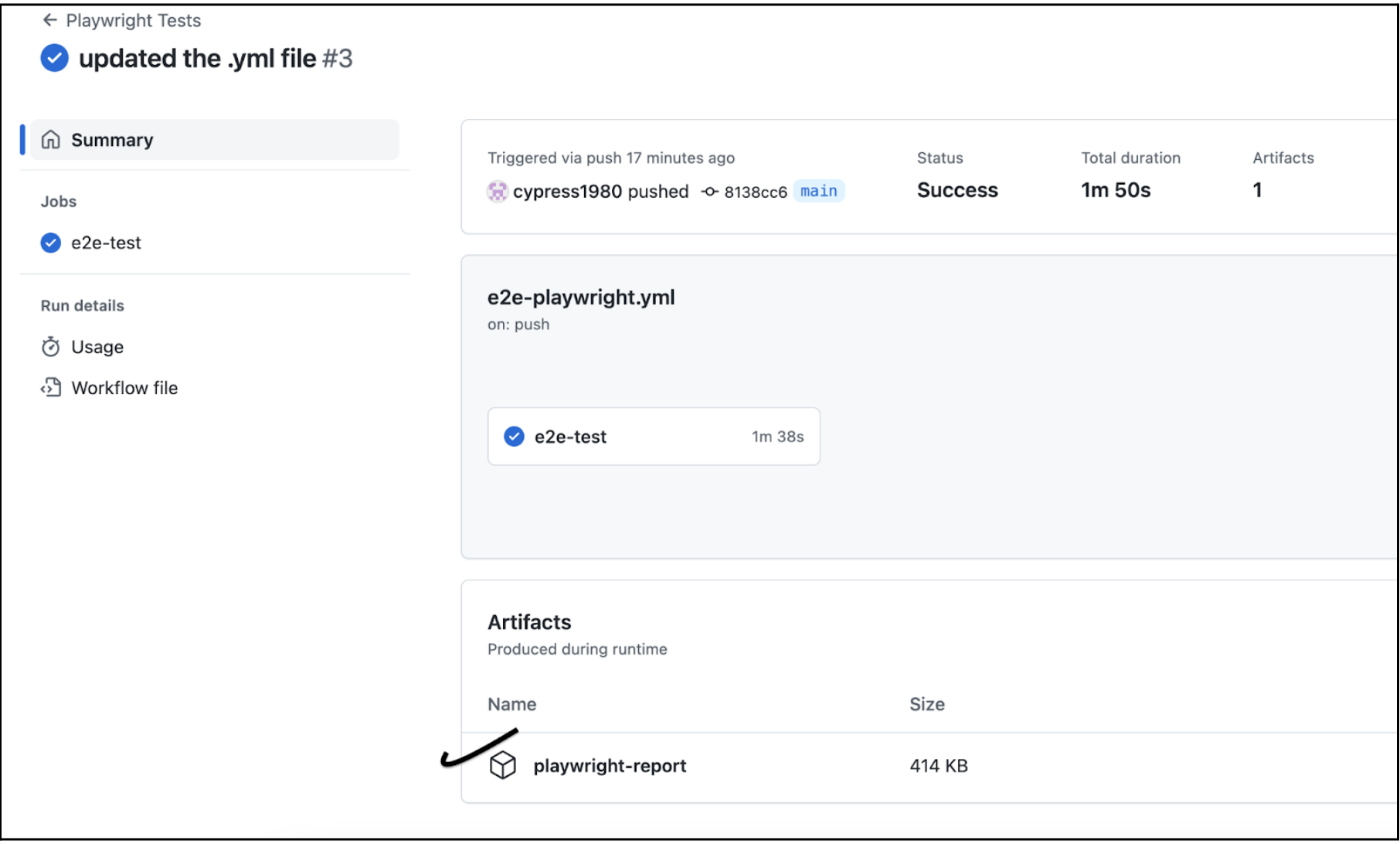This screenshot has height=844, width=1400.
Task: Click the commit icon beside 8138cc6
Action: (709, 192)
